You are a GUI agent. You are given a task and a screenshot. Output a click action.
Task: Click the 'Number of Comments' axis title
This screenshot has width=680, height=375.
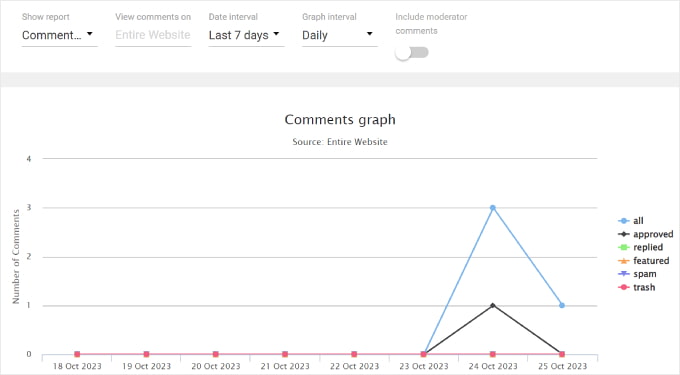[x=16, y=257]
